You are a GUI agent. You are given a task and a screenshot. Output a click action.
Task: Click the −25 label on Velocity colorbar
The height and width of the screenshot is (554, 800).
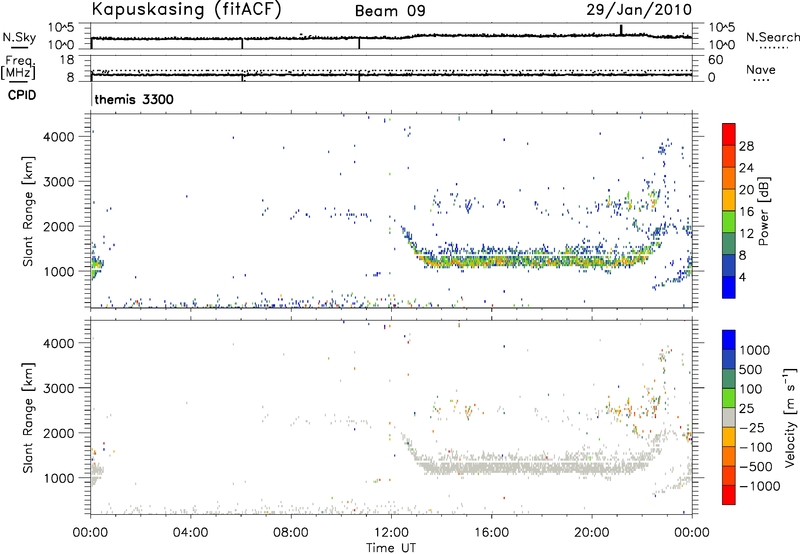pyautogui.click(x=752, y=428)
